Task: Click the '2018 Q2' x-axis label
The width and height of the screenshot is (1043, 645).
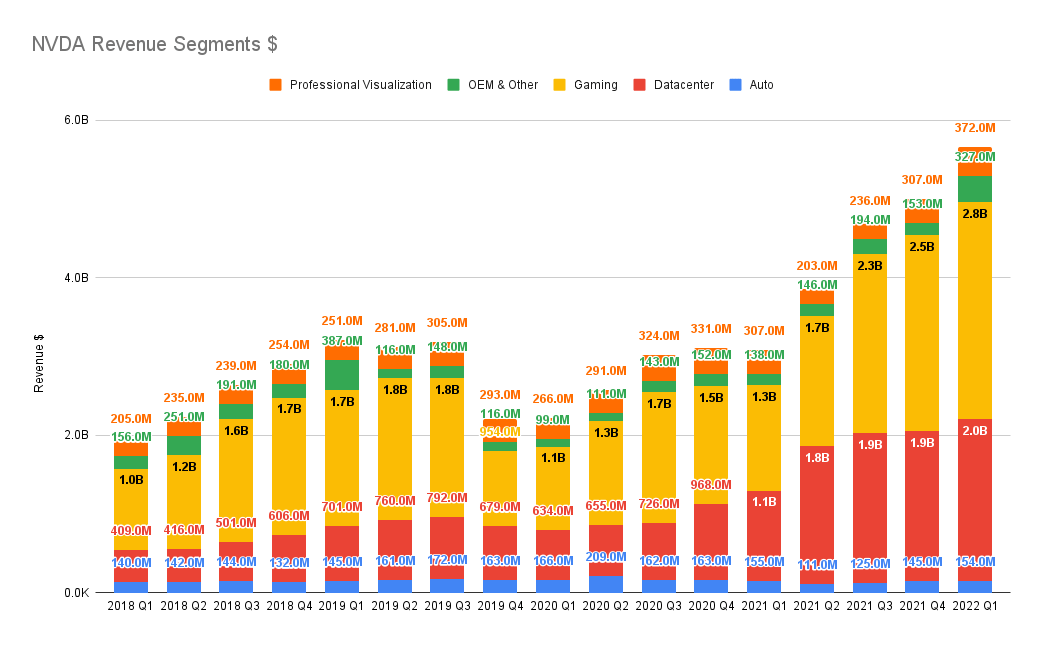Action: coord(184,606)
